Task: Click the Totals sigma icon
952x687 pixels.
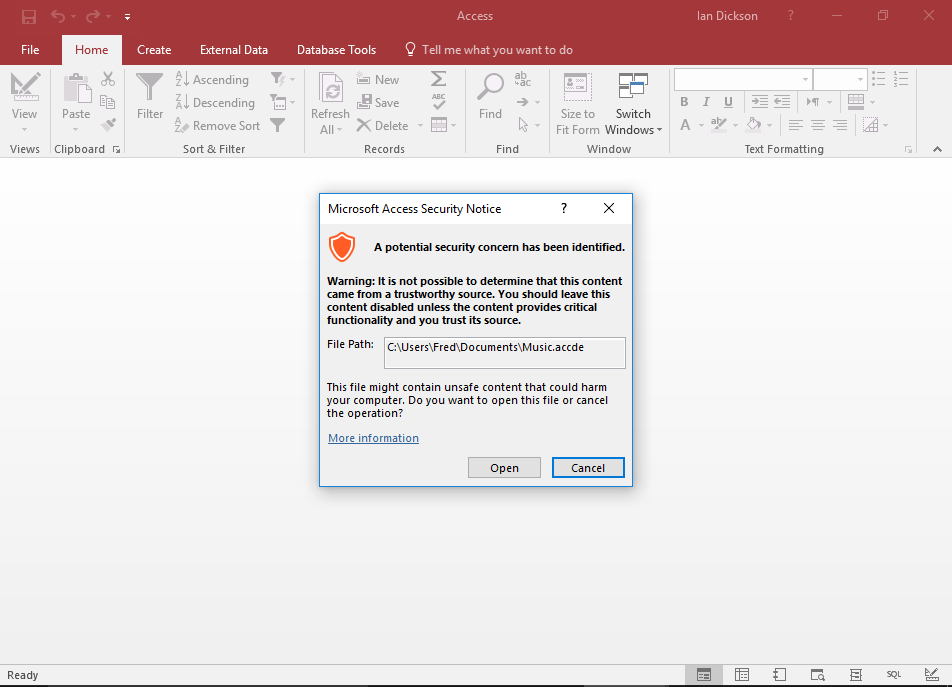Action: click(438, 79)
